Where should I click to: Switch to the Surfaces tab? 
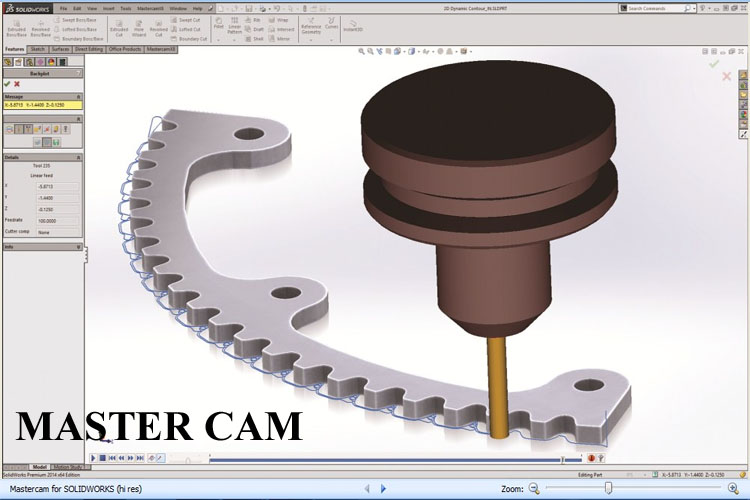61,49
